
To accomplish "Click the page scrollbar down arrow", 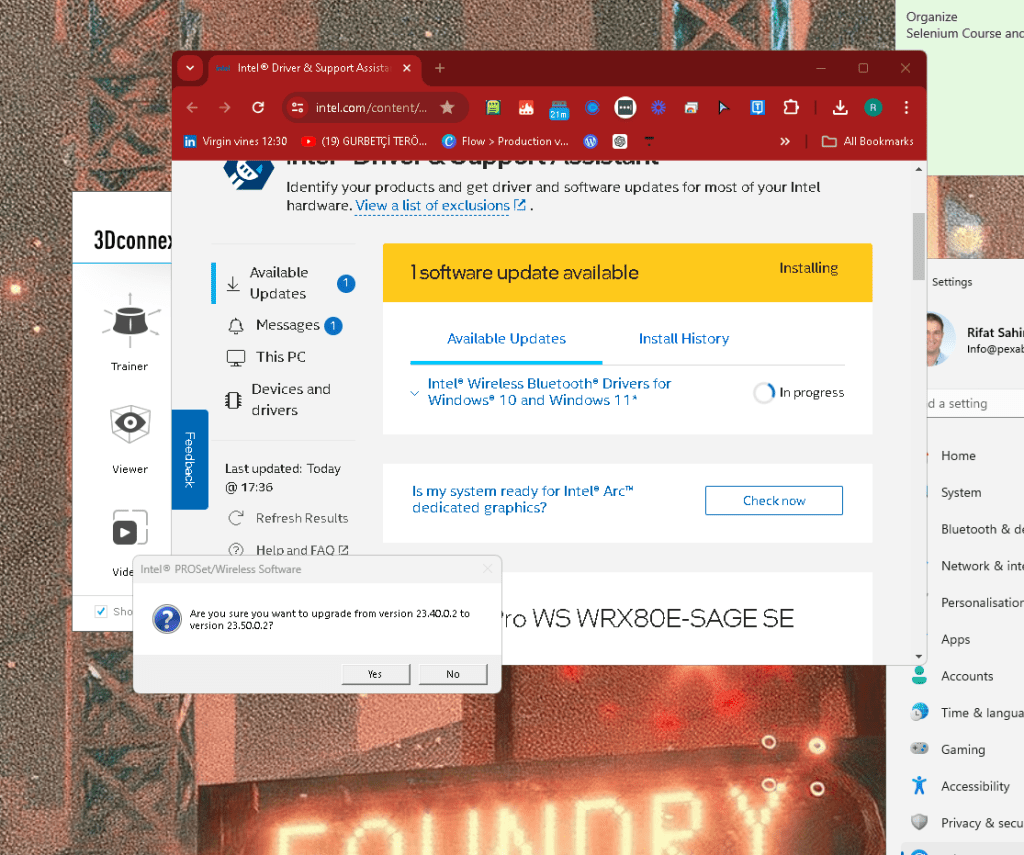I will 919,656.
